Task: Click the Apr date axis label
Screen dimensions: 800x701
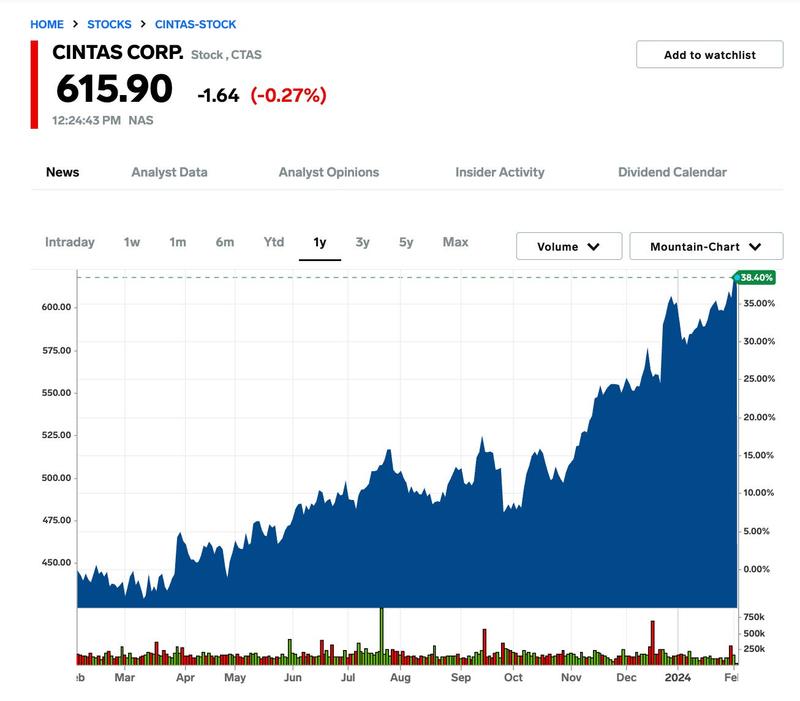Action: 185,678
